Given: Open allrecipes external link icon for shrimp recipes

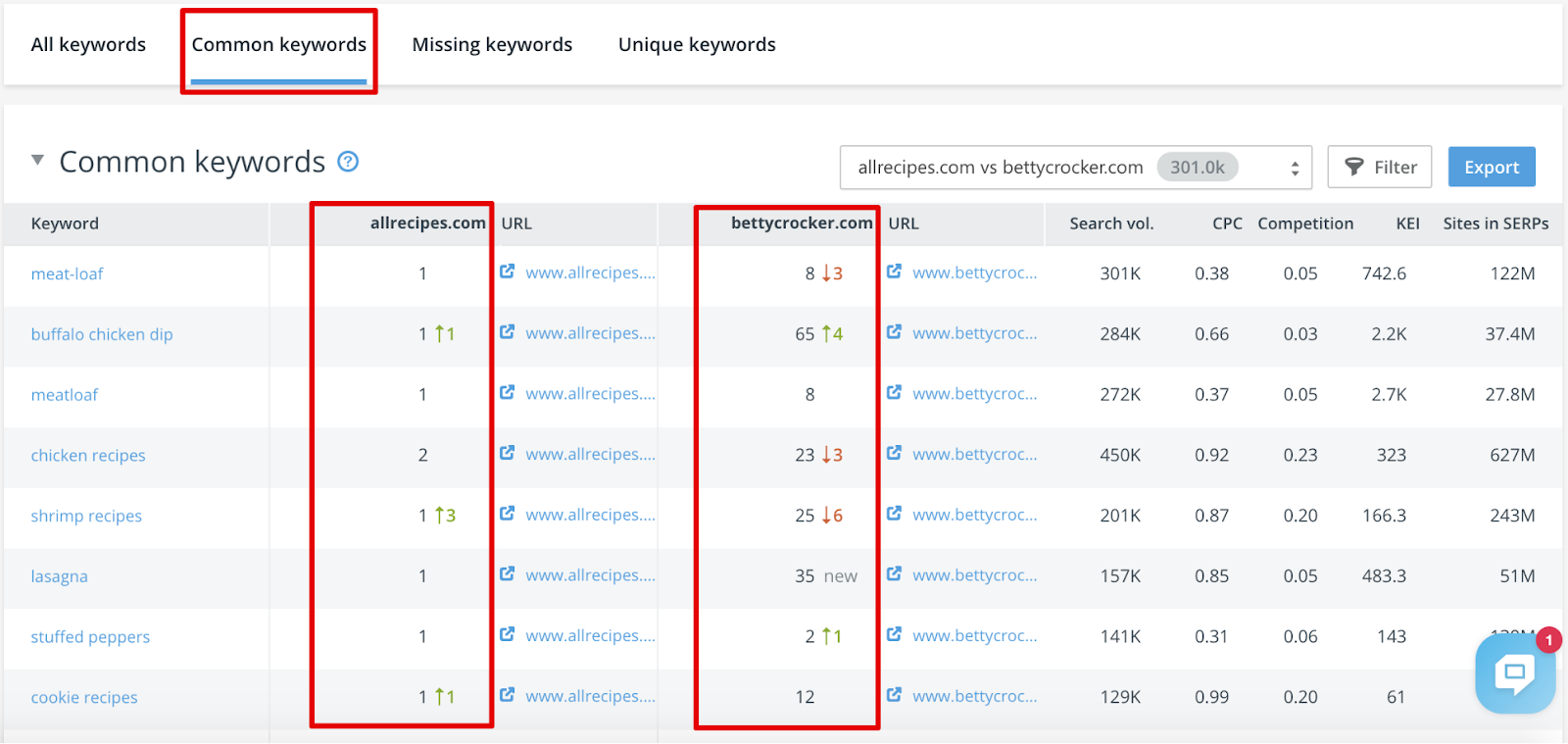Looking at the screenshot, I should click(x=507, y=514).
